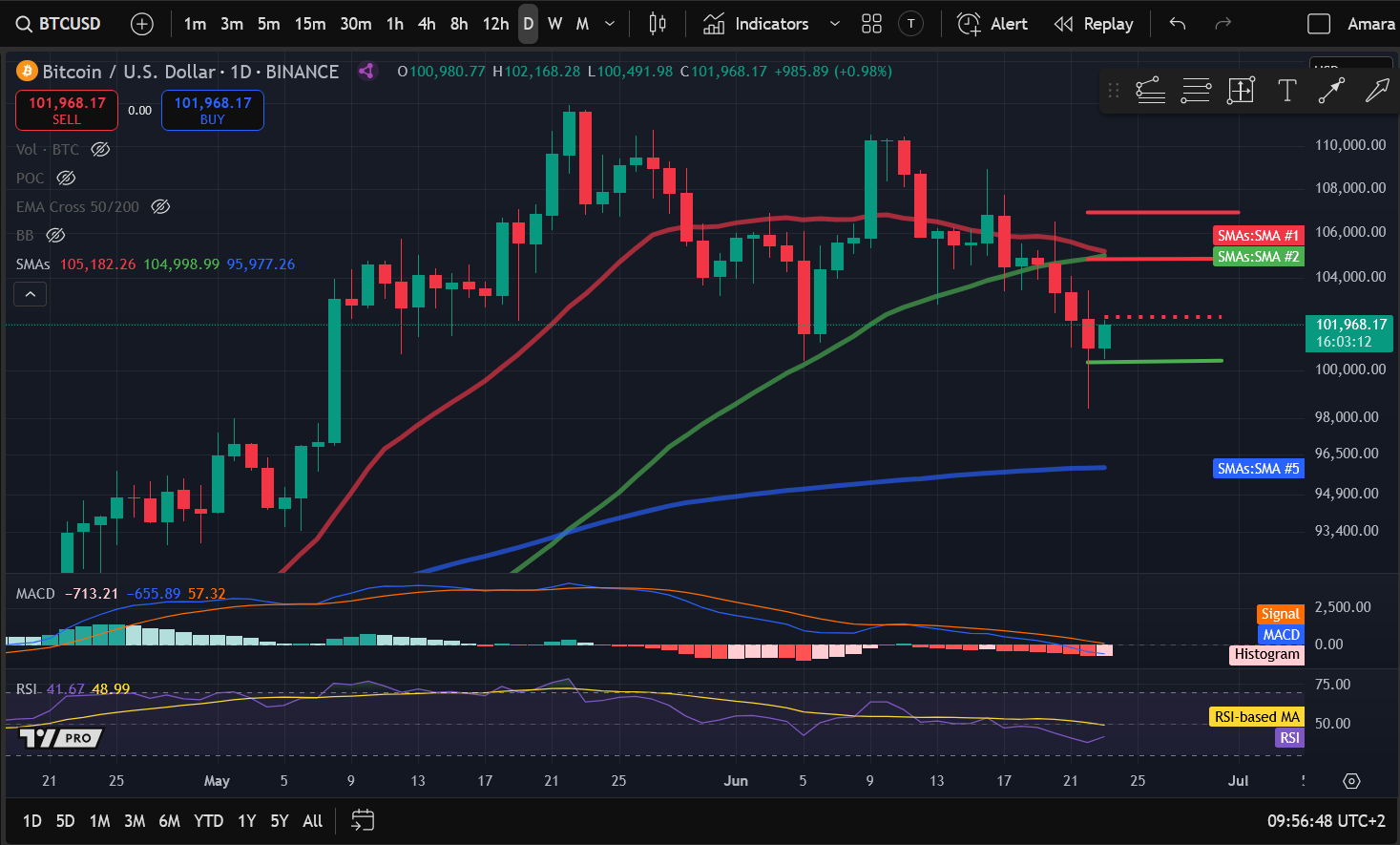Toggle visibility of EMA Cross 50/200
The image size is (1400, 845).
tap(160, 206)
